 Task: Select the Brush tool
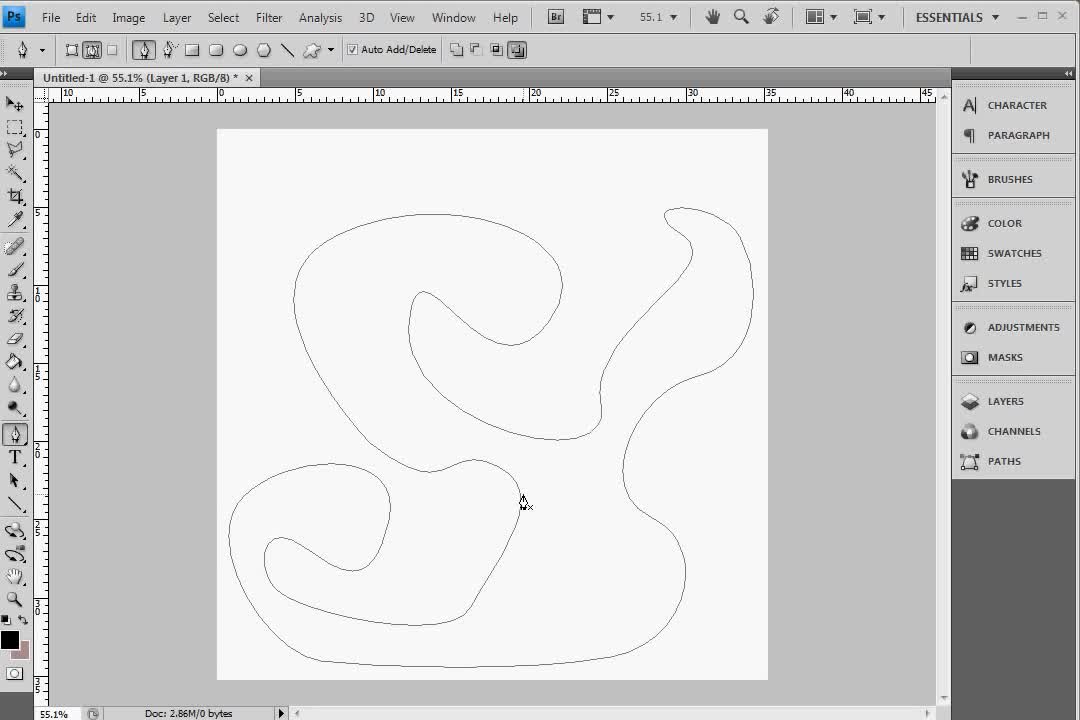pyautogui.click(x=14, y=269)
